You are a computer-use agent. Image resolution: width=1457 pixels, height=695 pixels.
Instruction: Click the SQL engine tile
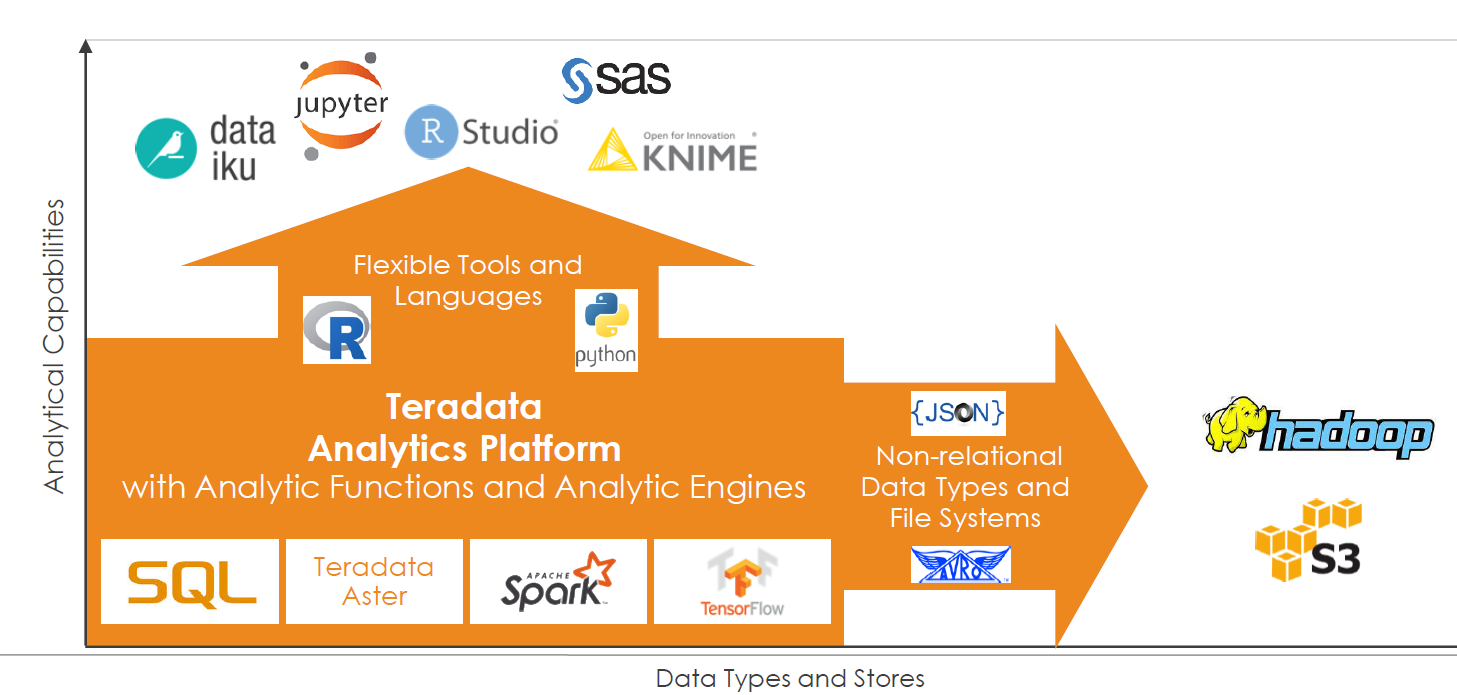190,581
